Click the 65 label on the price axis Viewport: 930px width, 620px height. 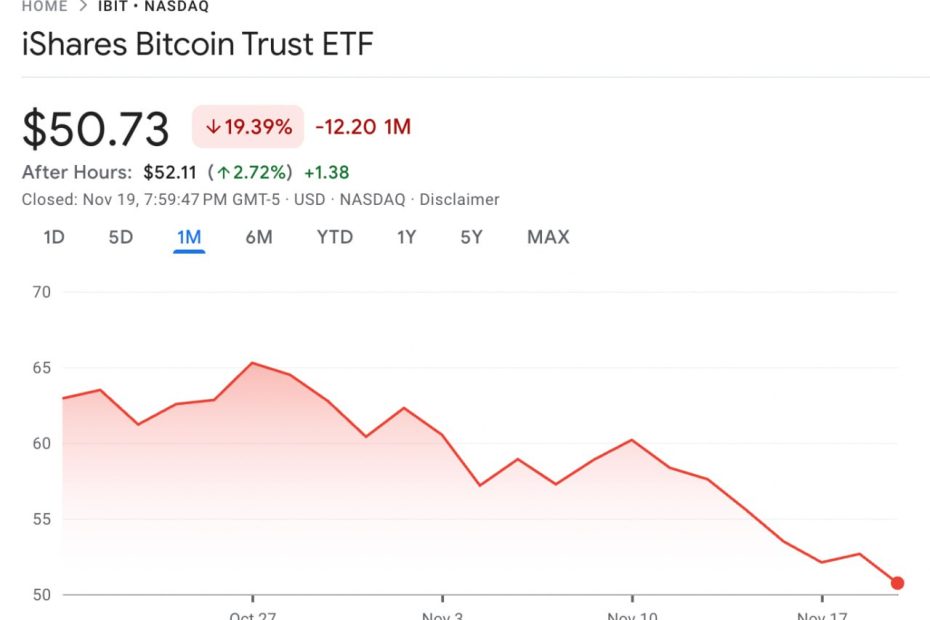tap(42, 368)
